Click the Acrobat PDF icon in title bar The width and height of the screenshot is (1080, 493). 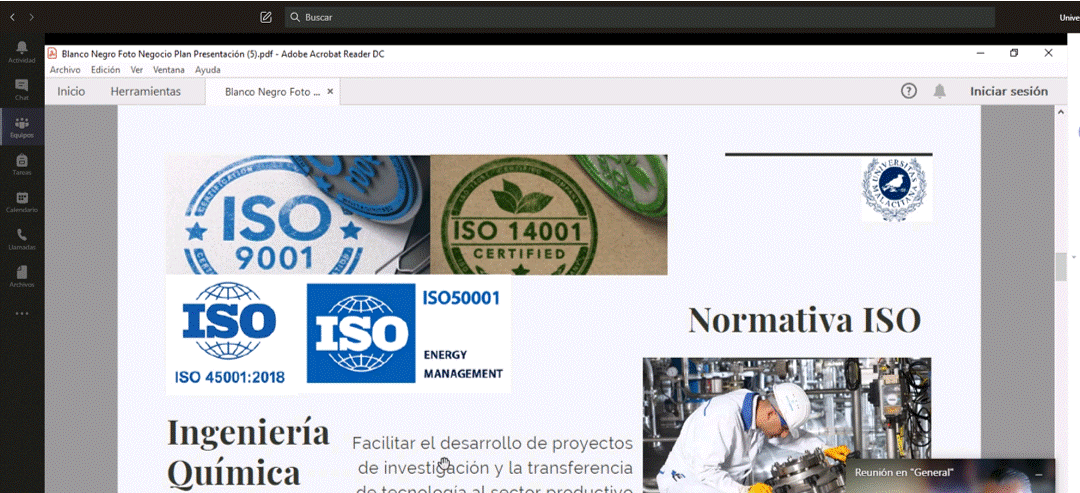point(52,53)
